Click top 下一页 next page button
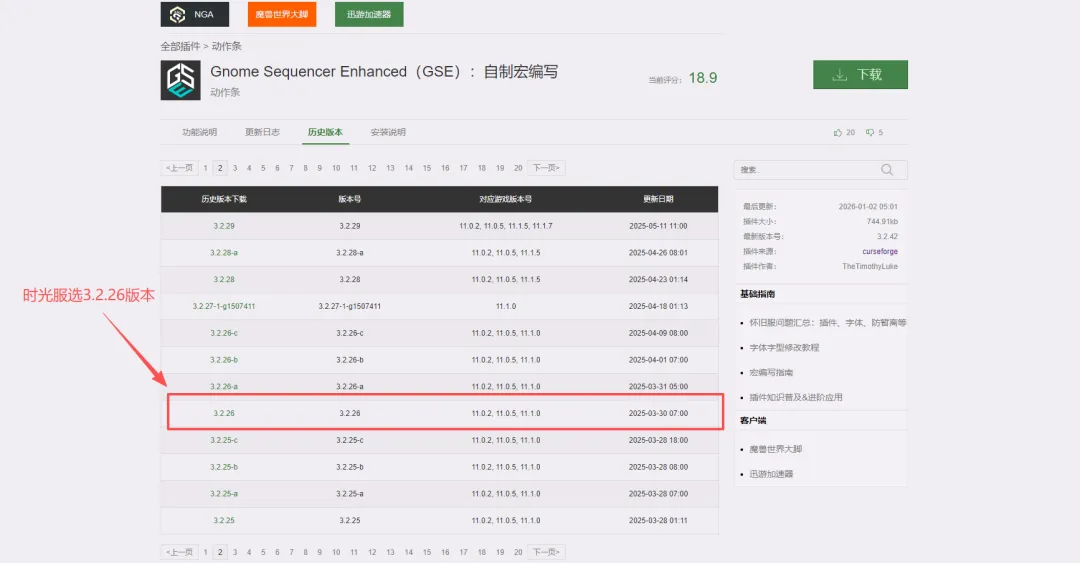 (x=546, y=168)
